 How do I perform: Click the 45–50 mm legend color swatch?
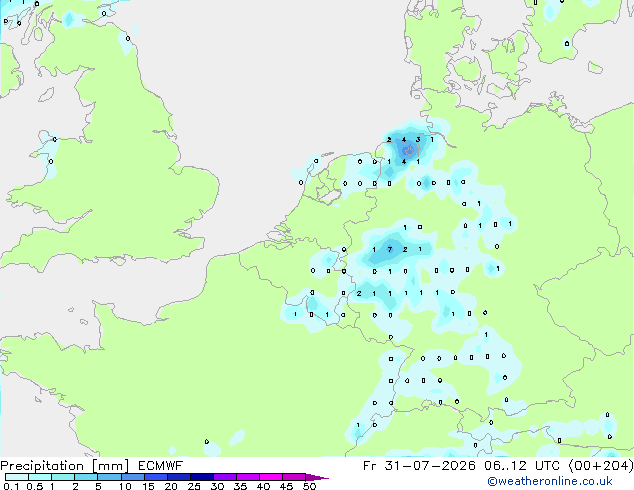pos(294,477)
